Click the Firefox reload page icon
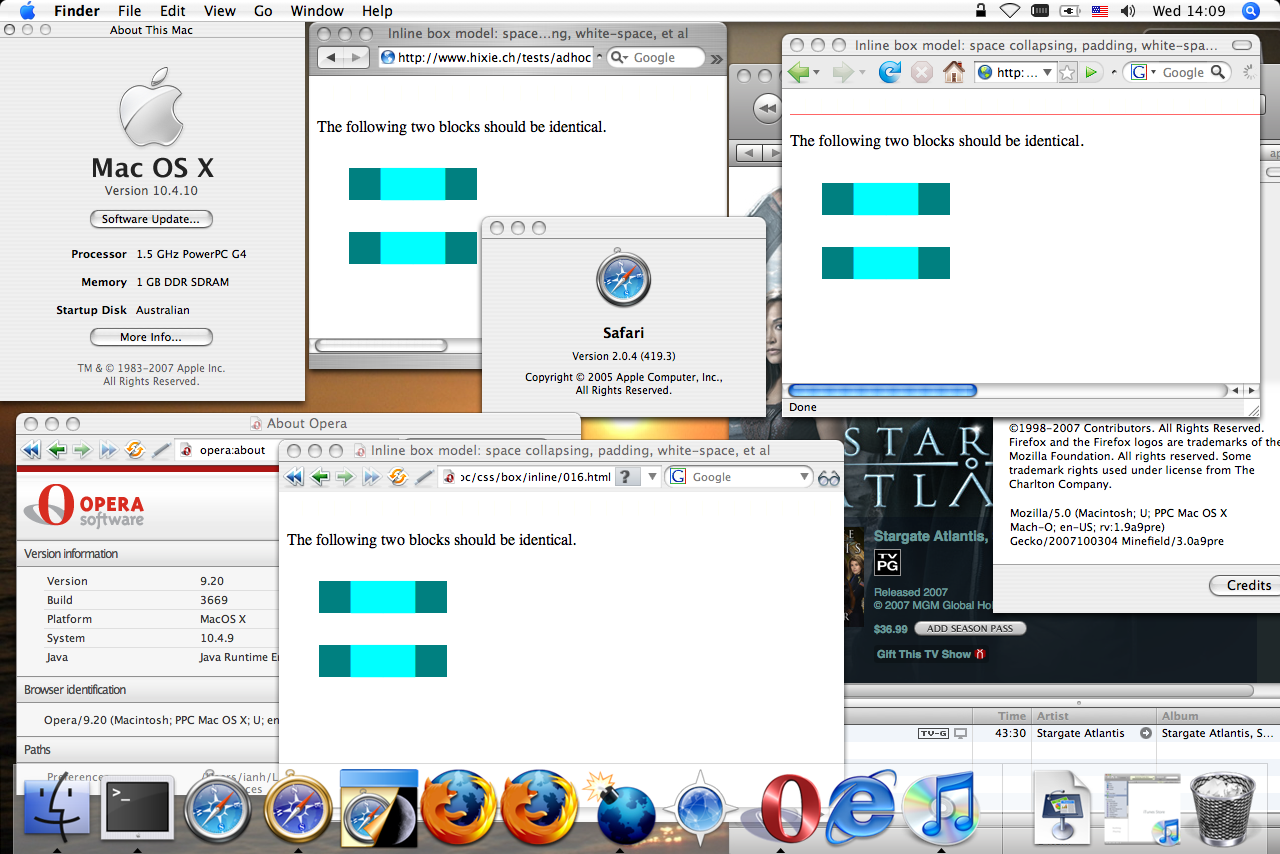 [x=889, y=72]
